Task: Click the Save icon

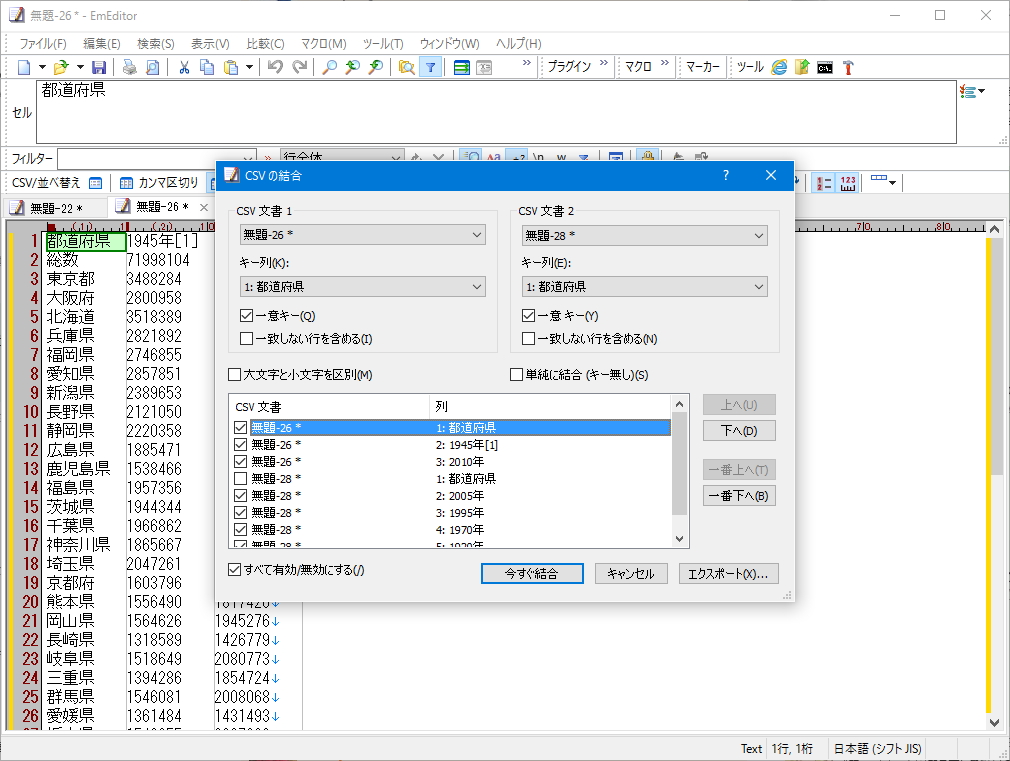Action: [x=99, y=67]
